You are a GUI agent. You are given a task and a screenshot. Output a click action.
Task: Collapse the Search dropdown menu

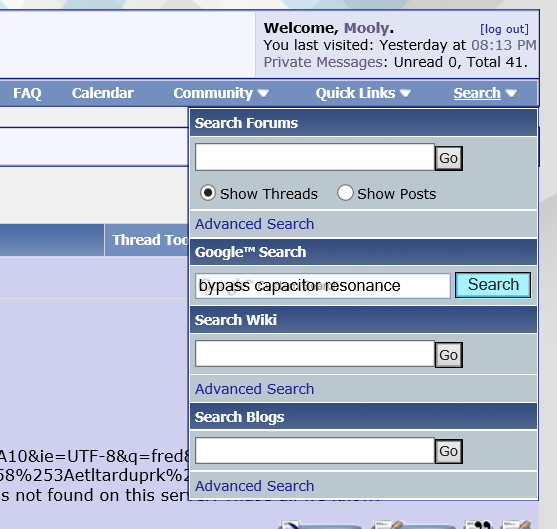point(485,93)
